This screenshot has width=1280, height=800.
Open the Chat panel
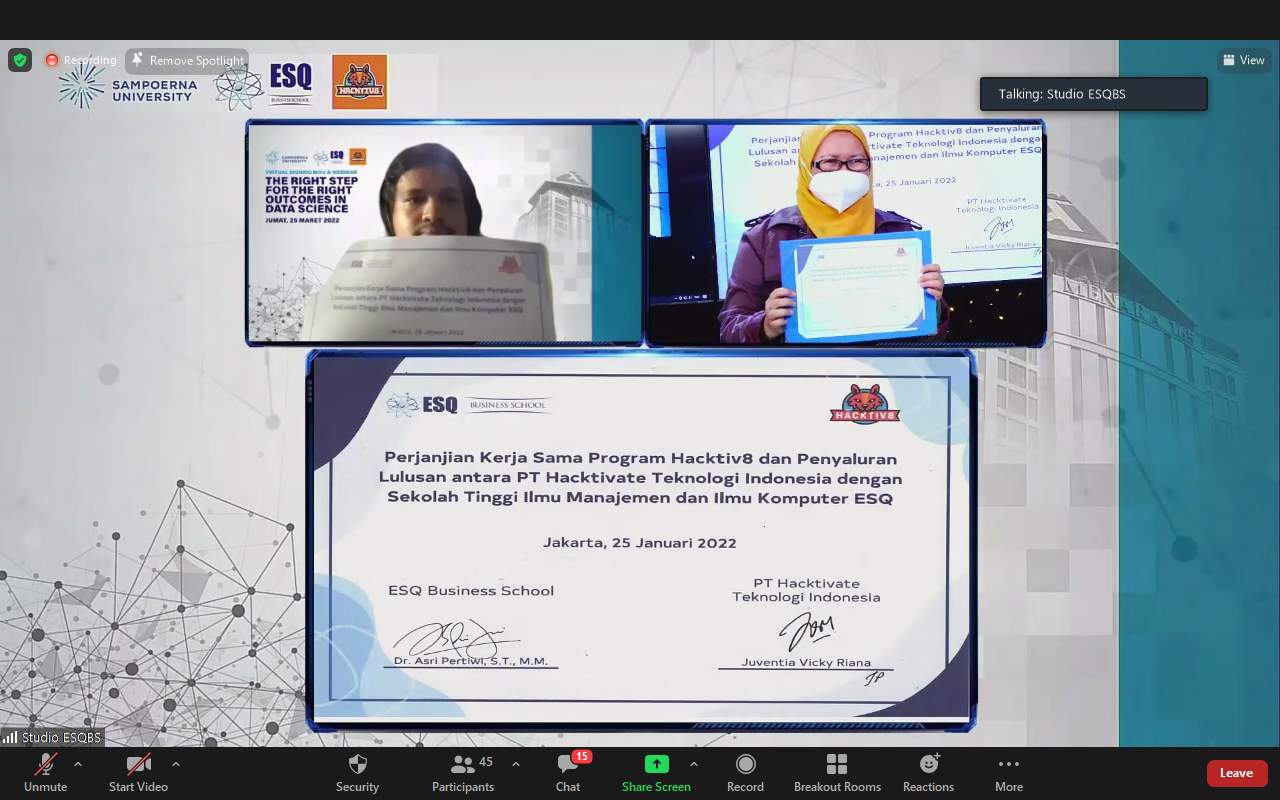point(568,772)
